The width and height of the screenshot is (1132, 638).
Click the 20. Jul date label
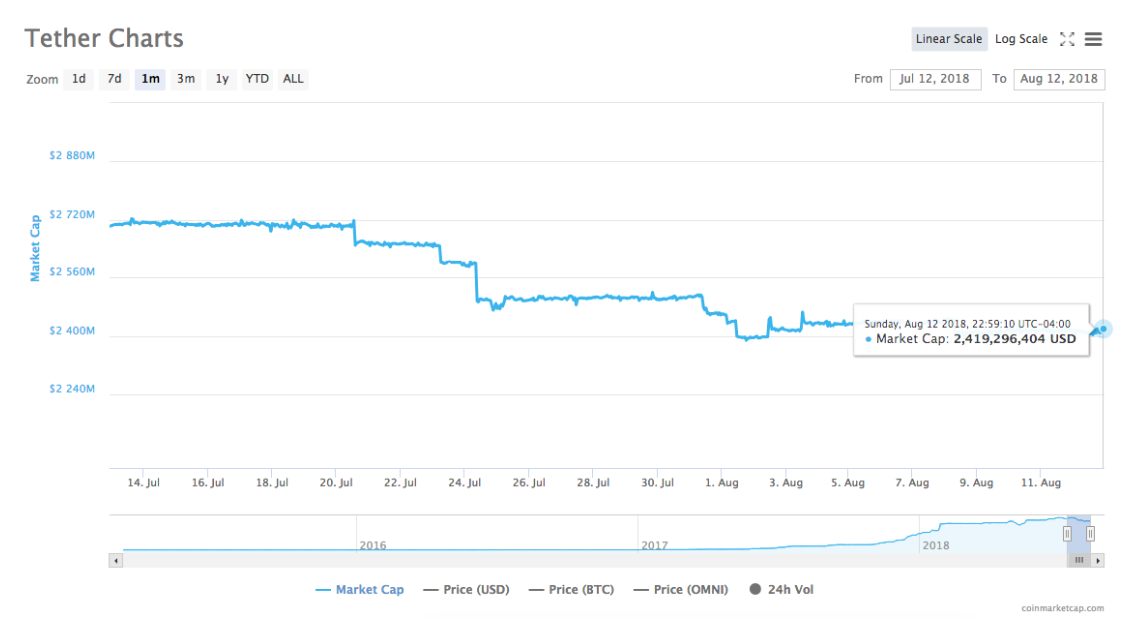click(x=336, y=483)
